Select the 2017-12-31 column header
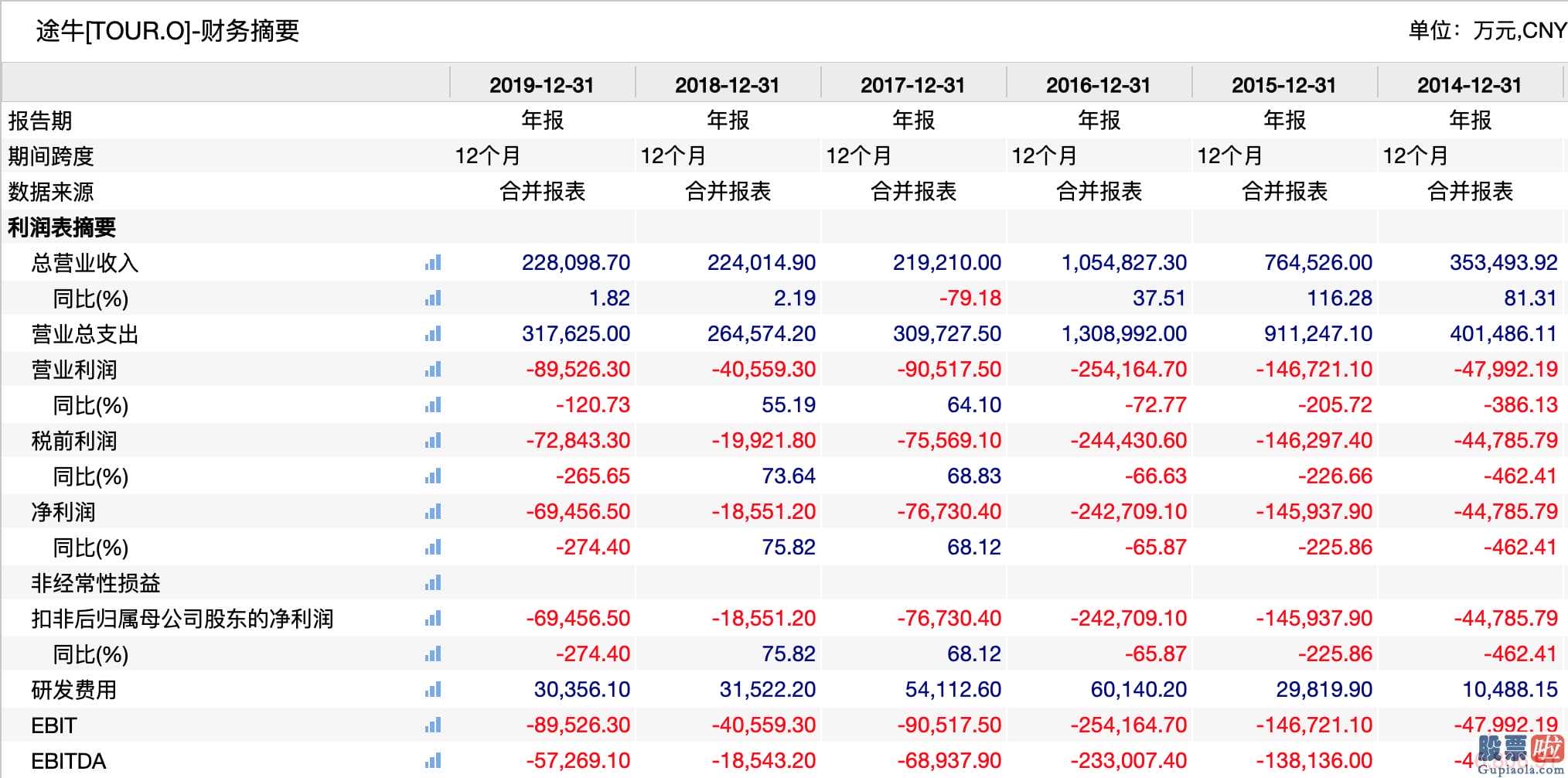Viewport: 1568px width, 778px height. click(x=912, y=85)
